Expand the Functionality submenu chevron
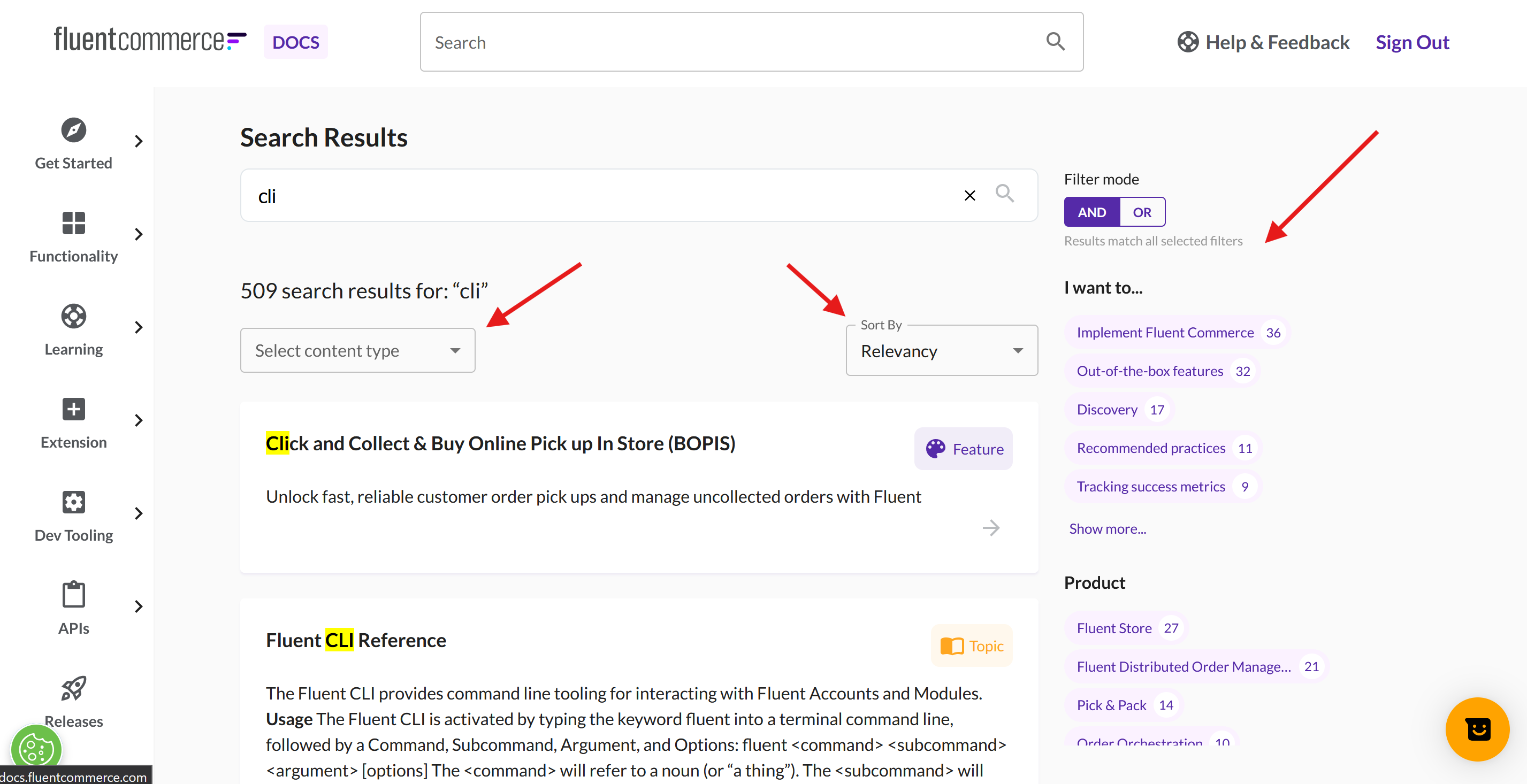Viewport: 1527px width, 784px height. pyautogui.click(x=138, y=234)
